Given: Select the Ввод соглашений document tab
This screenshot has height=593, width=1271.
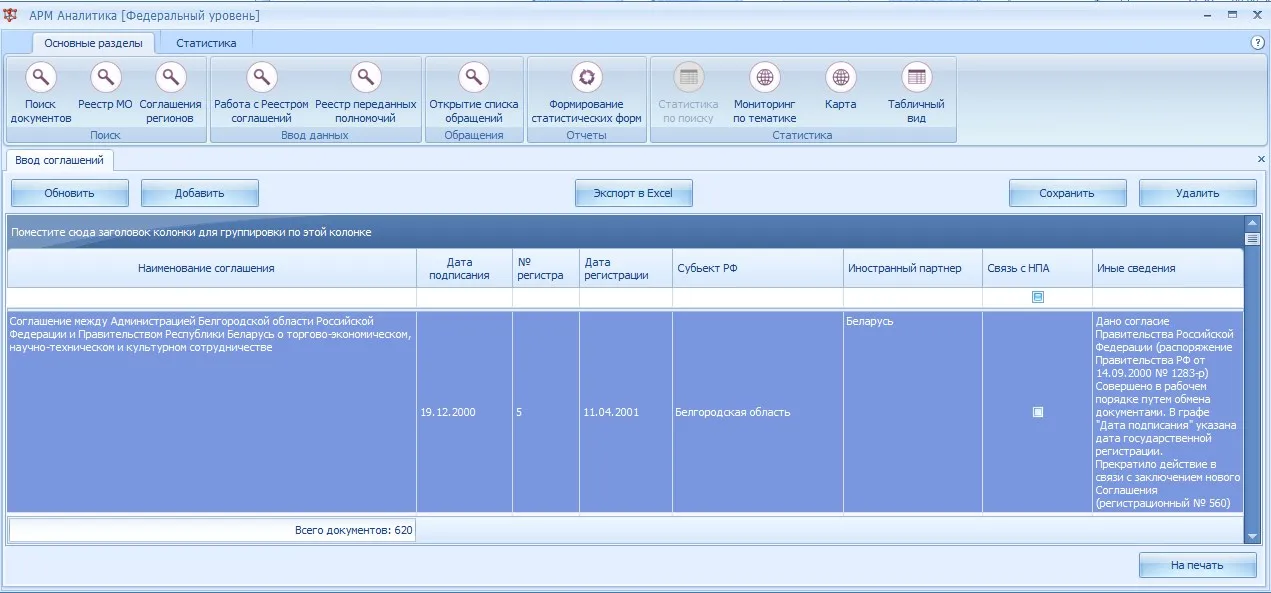Looking at the screenshot, I should click(x=59, y=160).
